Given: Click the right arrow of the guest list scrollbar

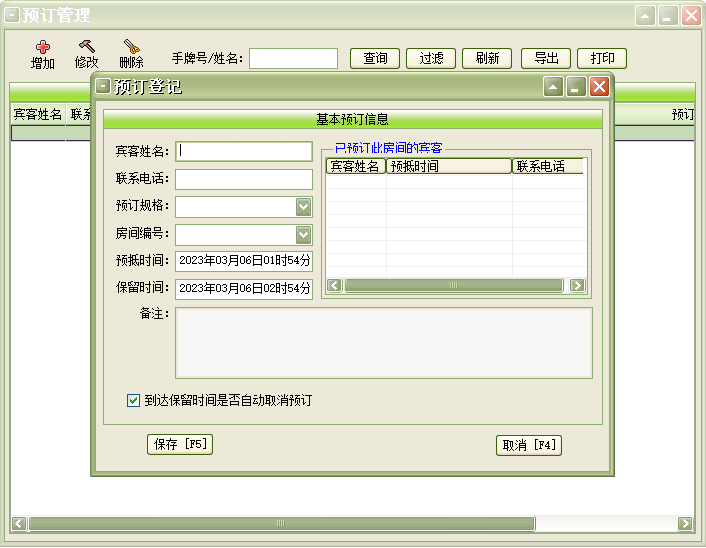Looking at the screenshot, I should click(x=577, y=285).
